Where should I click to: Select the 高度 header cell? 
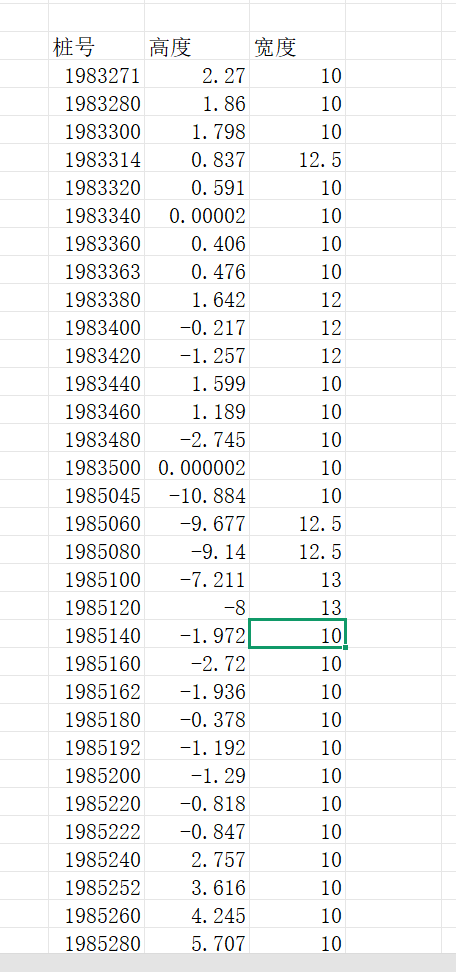(197, 46)
